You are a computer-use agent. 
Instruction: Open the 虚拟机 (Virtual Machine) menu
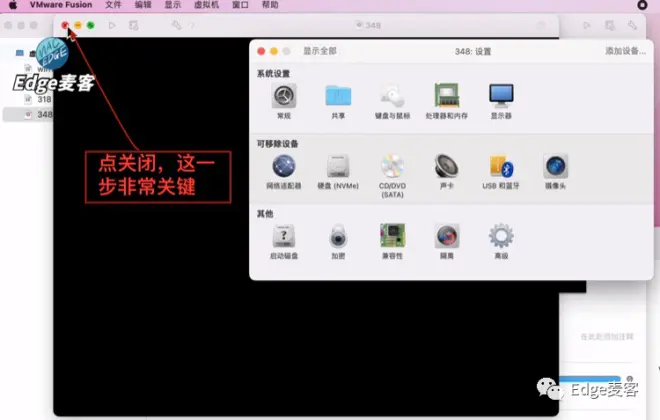point(206,5)
